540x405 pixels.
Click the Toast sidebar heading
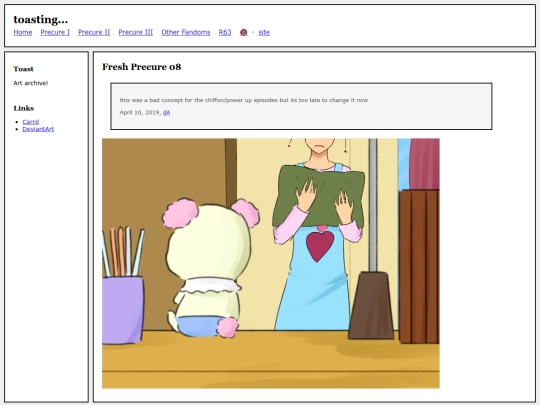[23, 69]
